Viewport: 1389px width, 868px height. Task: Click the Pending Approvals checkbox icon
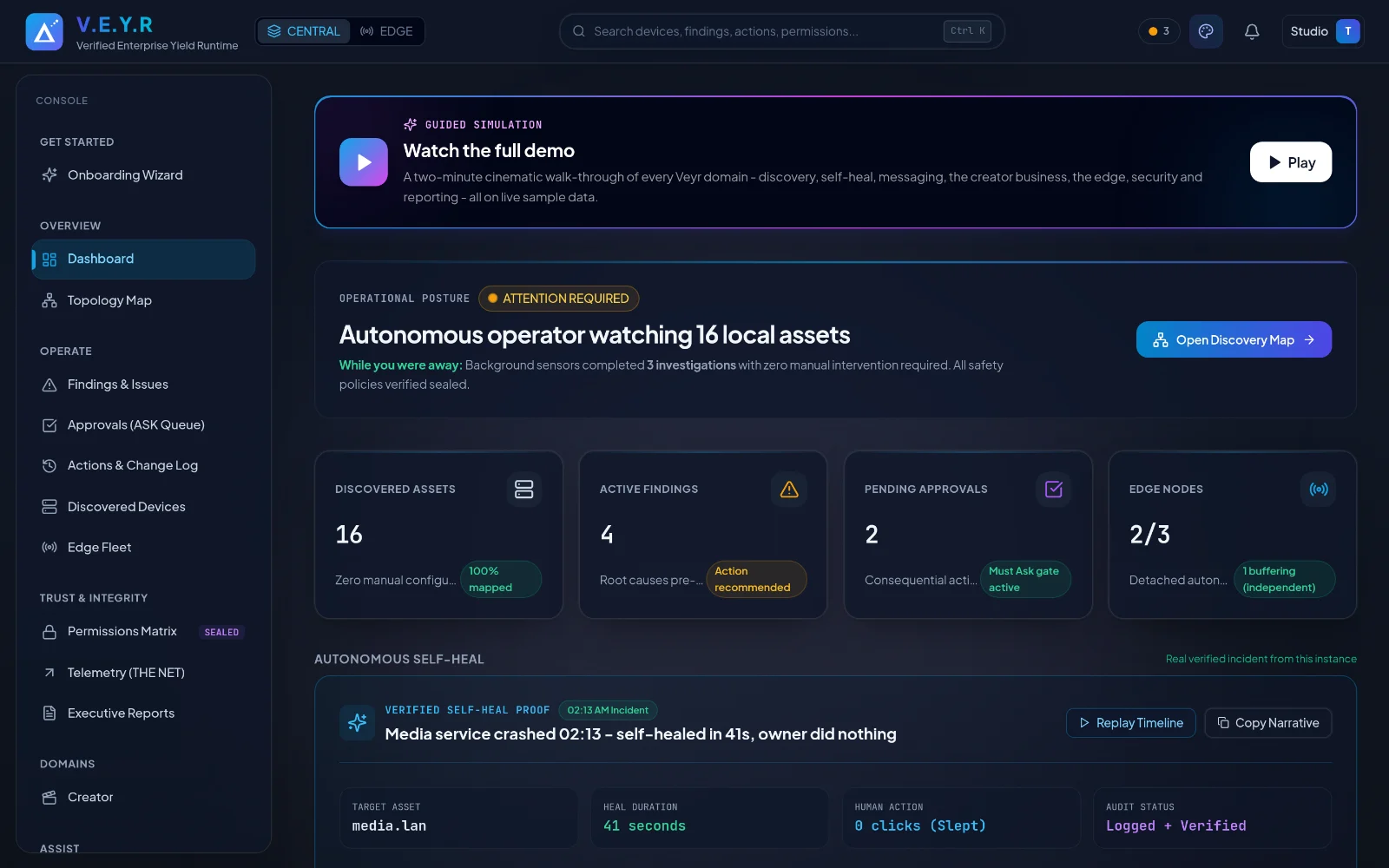1053,489
